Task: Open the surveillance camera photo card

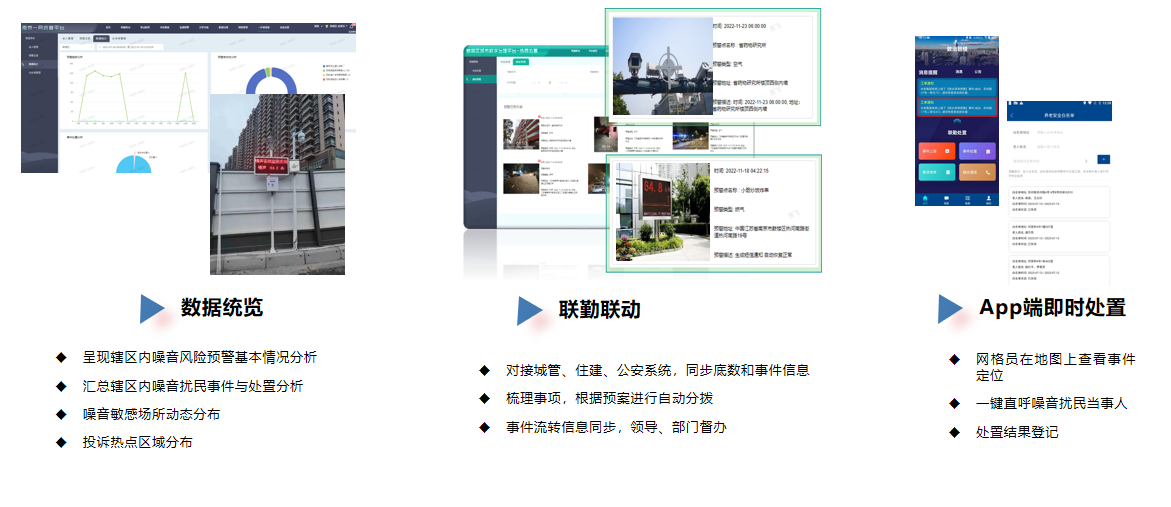Action: (659, 67)
